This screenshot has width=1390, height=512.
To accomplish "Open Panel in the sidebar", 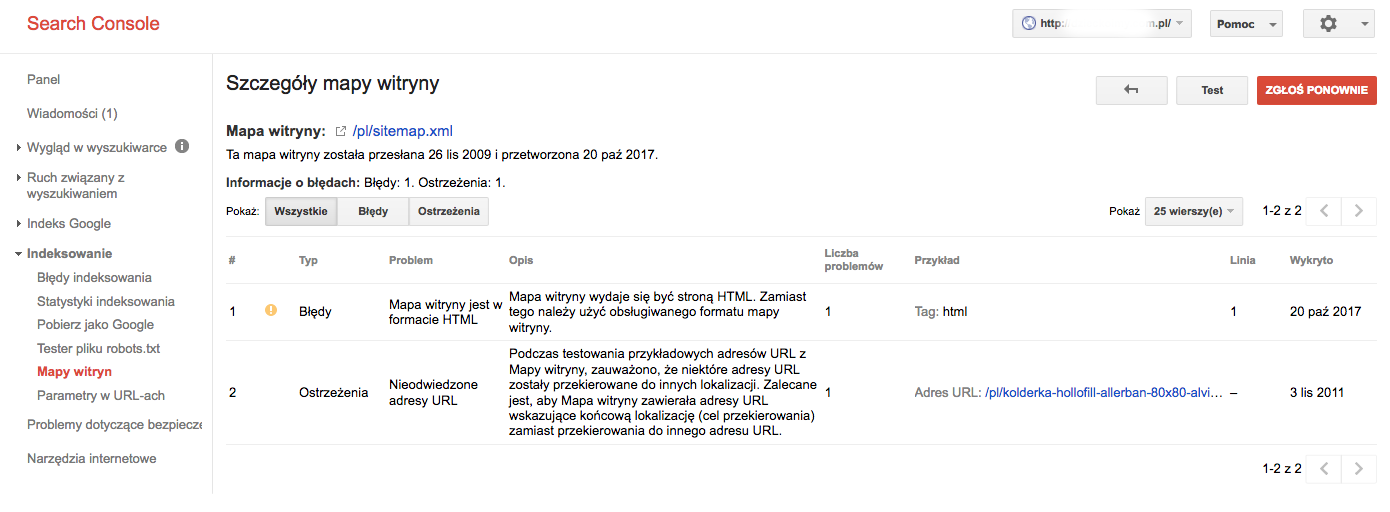I will tap(44, 79).
